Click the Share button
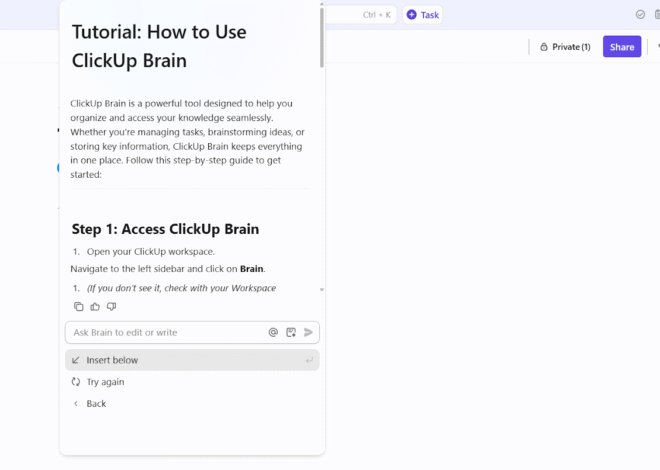 pyautogui.click(x=622, y=47)
